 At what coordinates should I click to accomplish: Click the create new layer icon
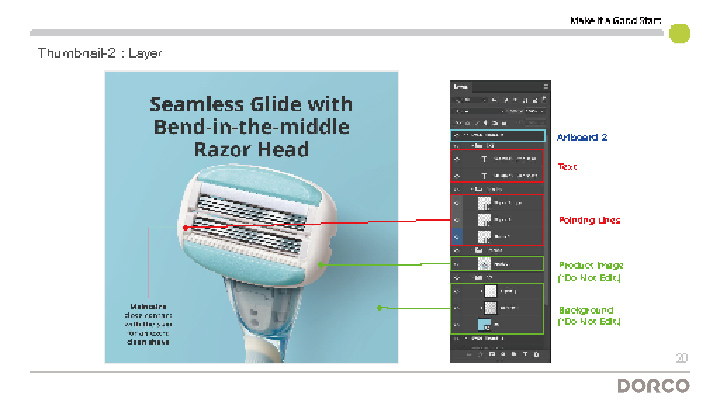point(525,354)
